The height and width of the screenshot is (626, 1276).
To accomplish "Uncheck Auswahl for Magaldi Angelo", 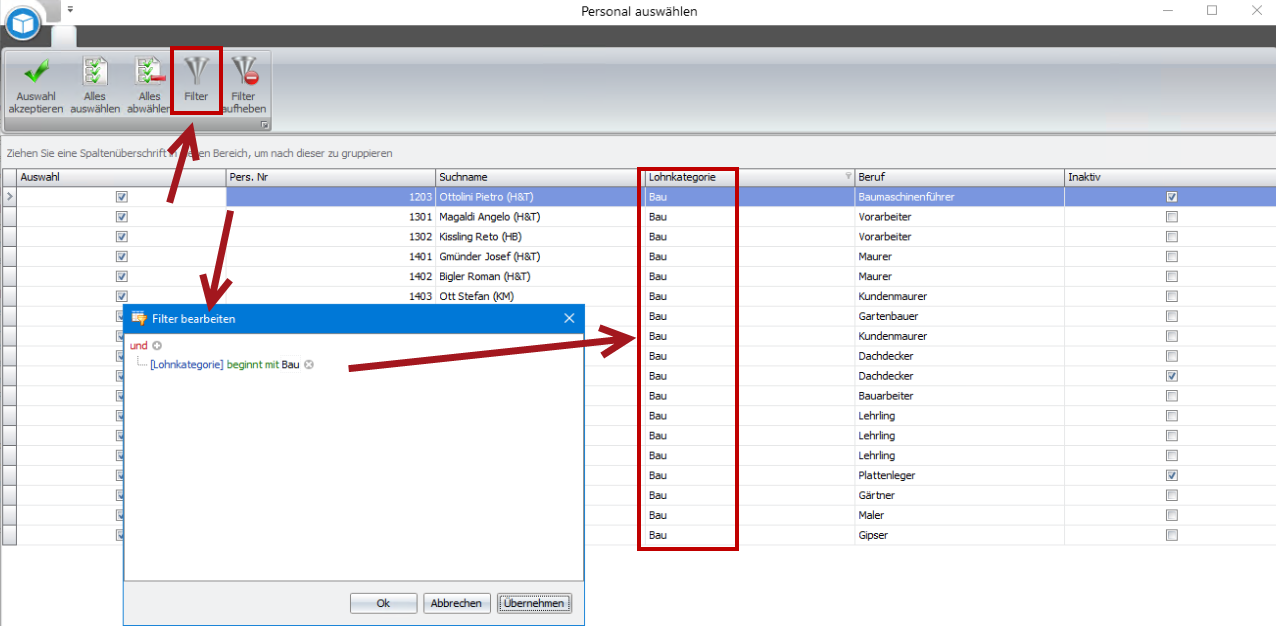I will click(121, 217).
